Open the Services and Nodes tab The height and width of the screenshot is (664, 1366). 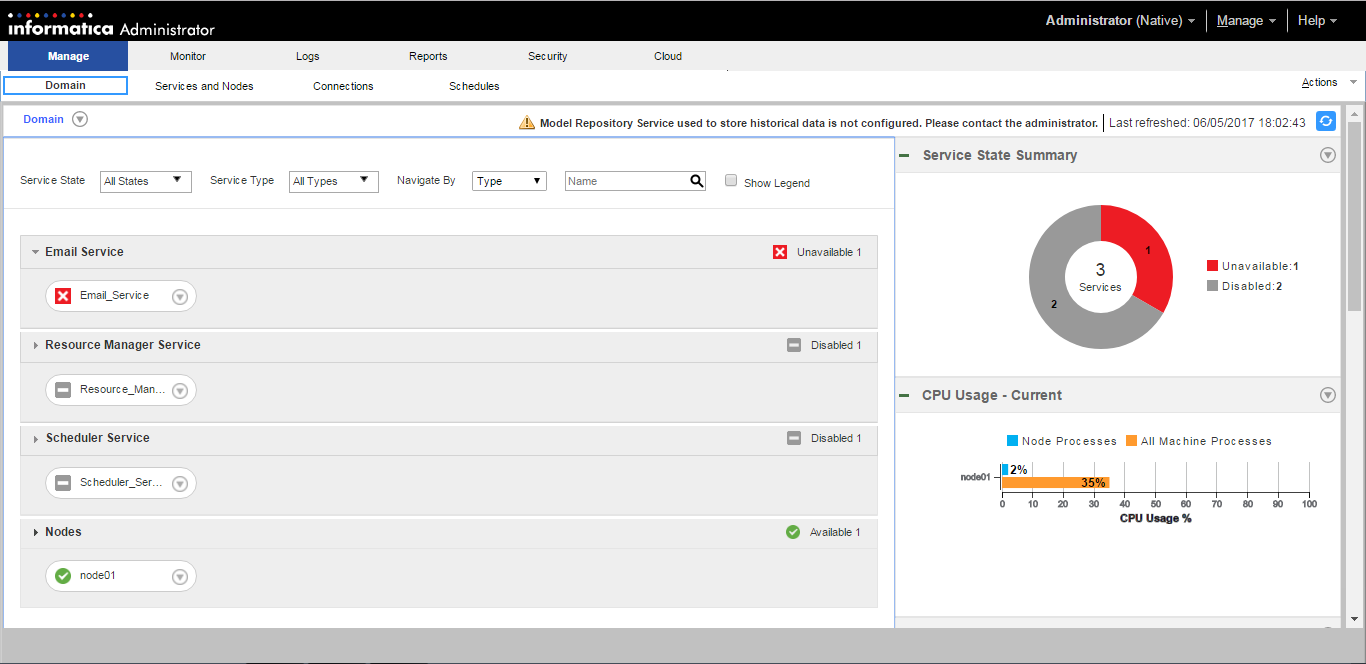coord(204,86)
